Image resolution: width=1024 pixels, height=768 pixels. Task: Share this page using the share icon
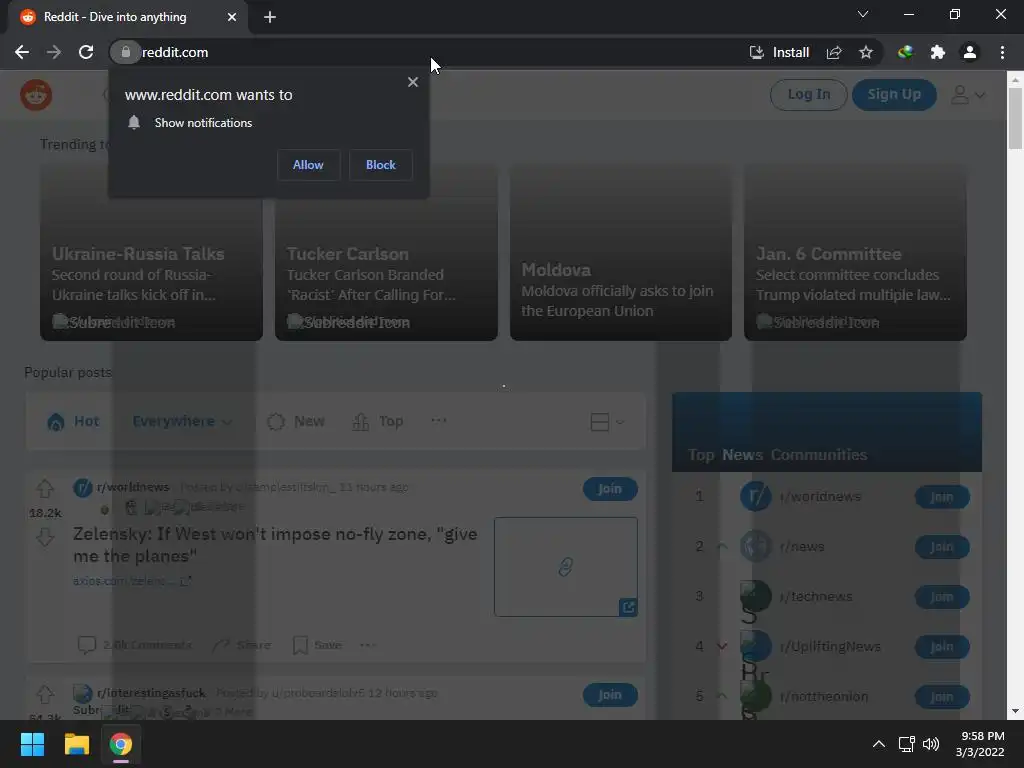(x=834, y=52)
